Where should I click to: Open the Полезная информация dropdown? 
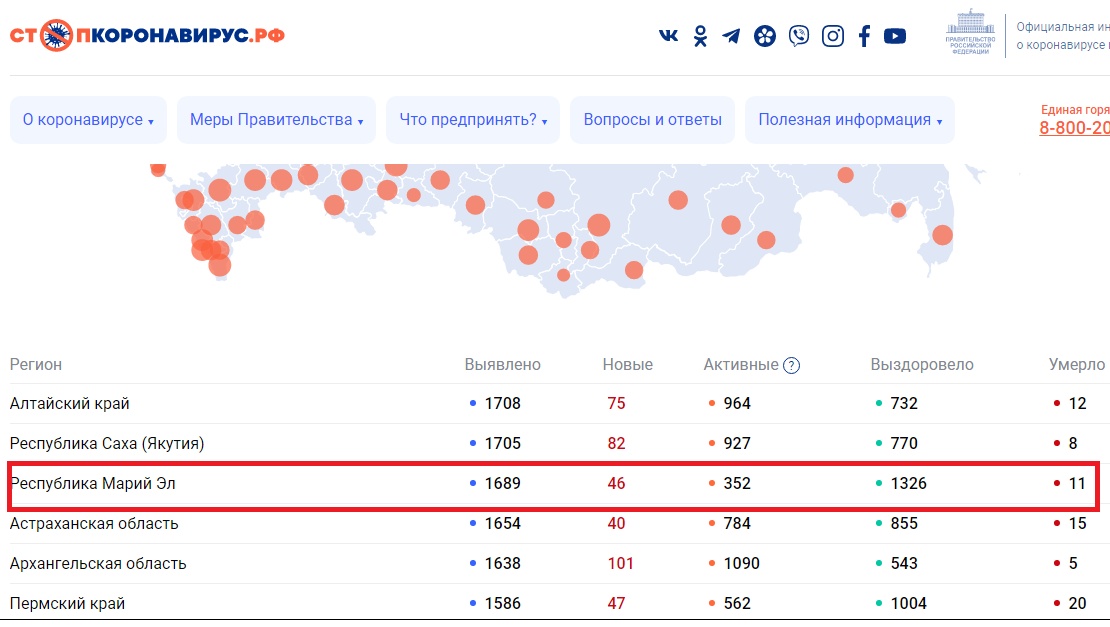tap(850, 120)
